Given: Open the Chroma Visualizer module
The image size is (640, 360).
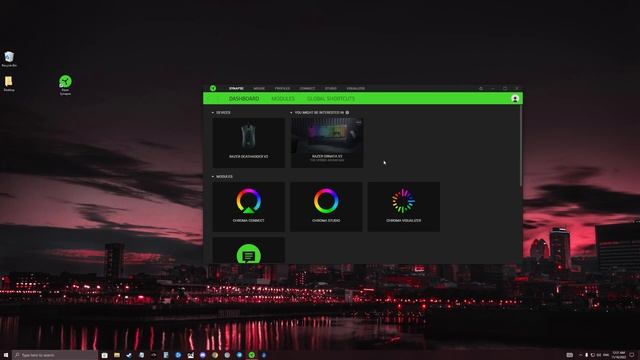Looking at the screenshot, I should point(404,207).
